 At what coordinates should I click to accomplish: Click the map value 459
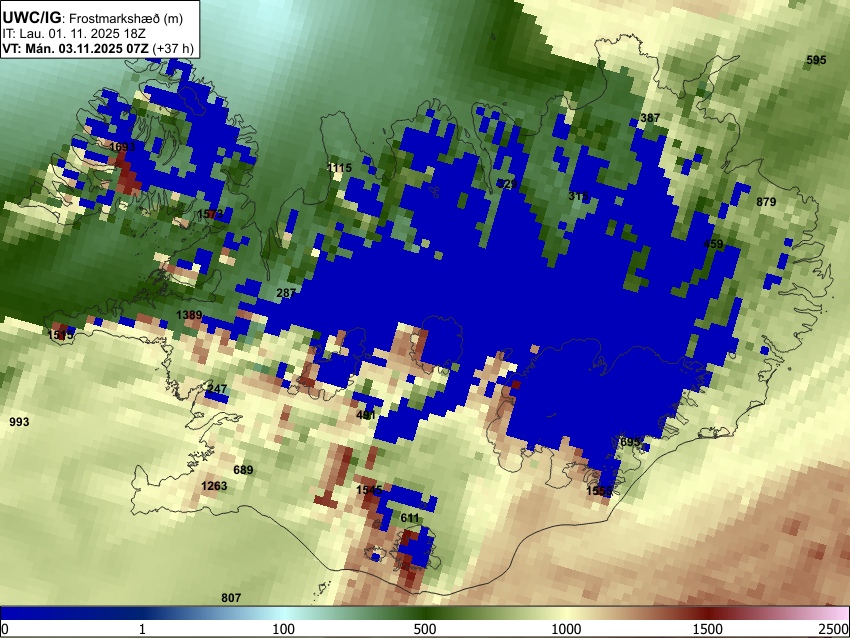point(713,244)
